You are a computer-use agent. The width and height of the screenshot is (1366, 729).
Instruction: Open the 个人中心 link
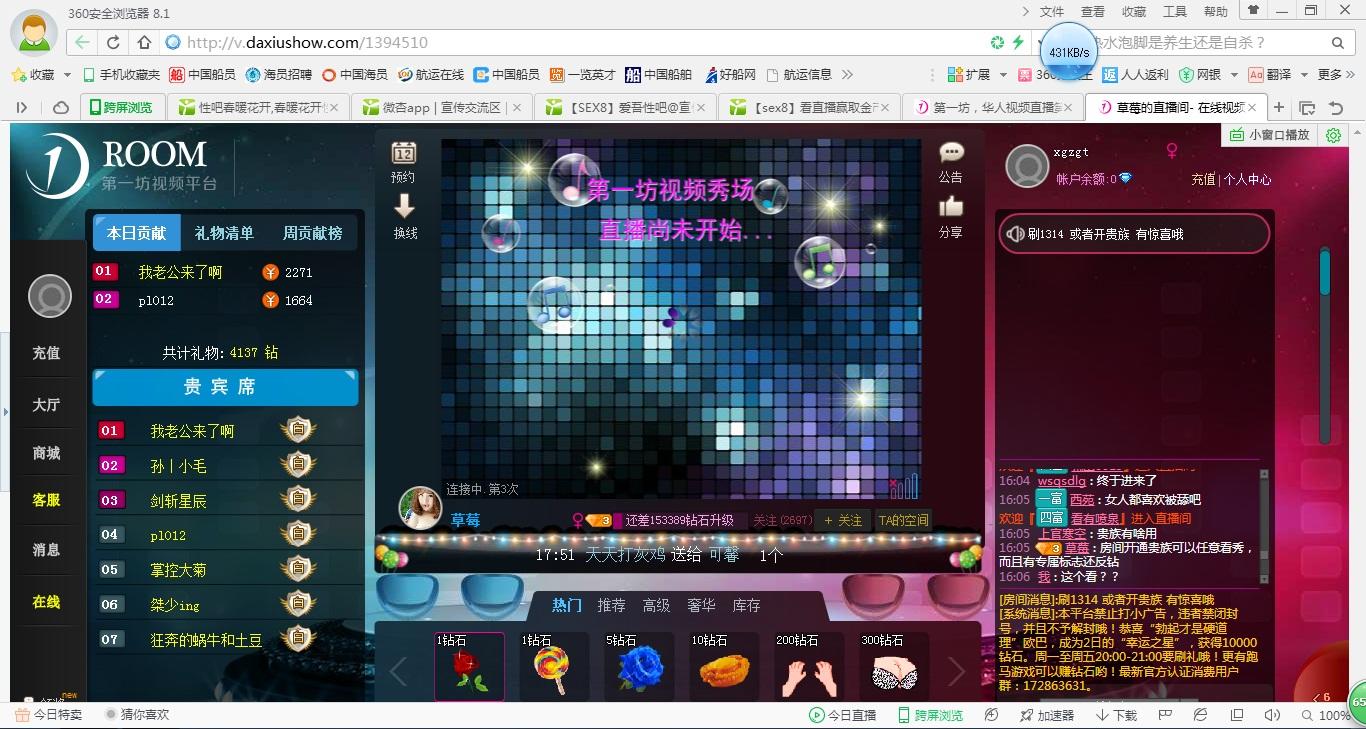1247,179
